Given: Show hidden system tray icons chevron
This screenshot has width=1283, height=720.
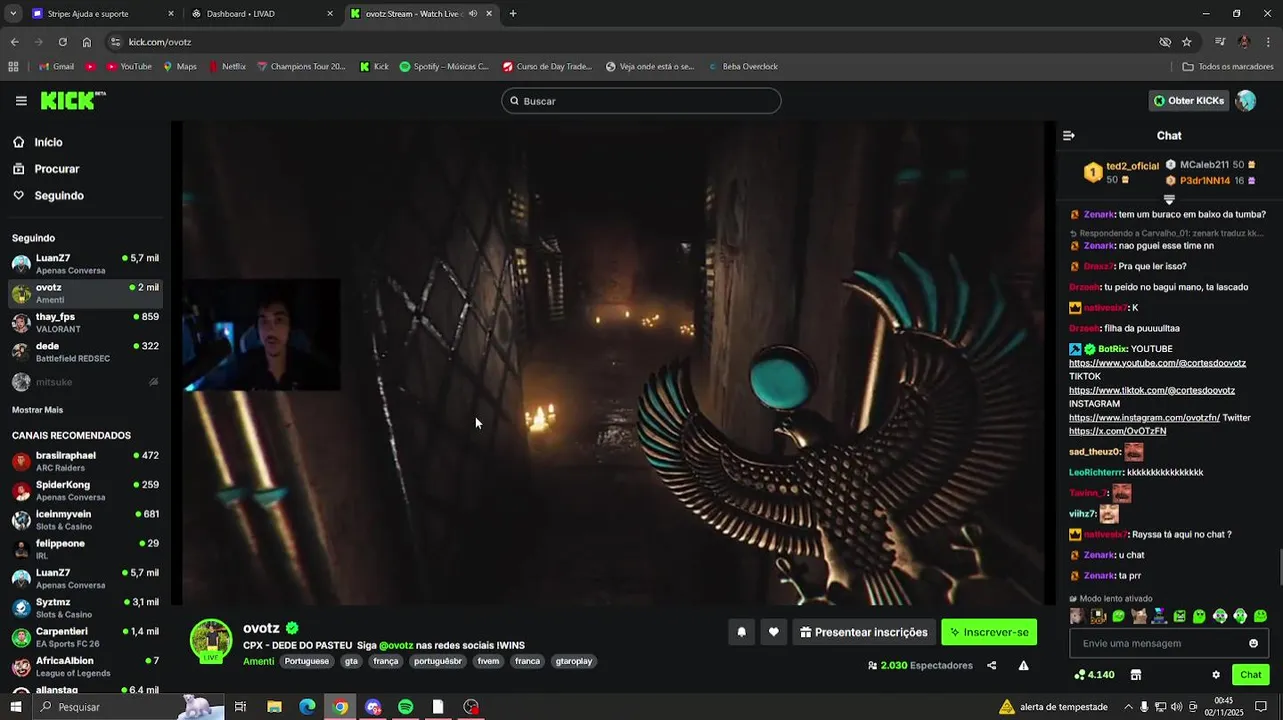Looking at the screenshot, I should pos(1128,707).
